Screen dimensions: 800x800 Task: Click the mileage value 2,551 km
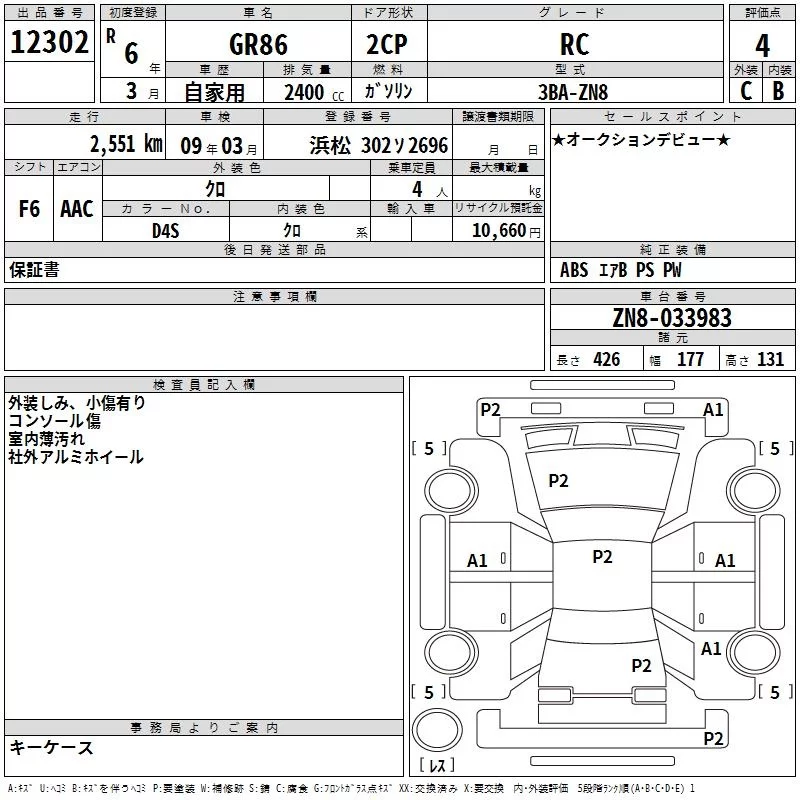coord(126,143)
